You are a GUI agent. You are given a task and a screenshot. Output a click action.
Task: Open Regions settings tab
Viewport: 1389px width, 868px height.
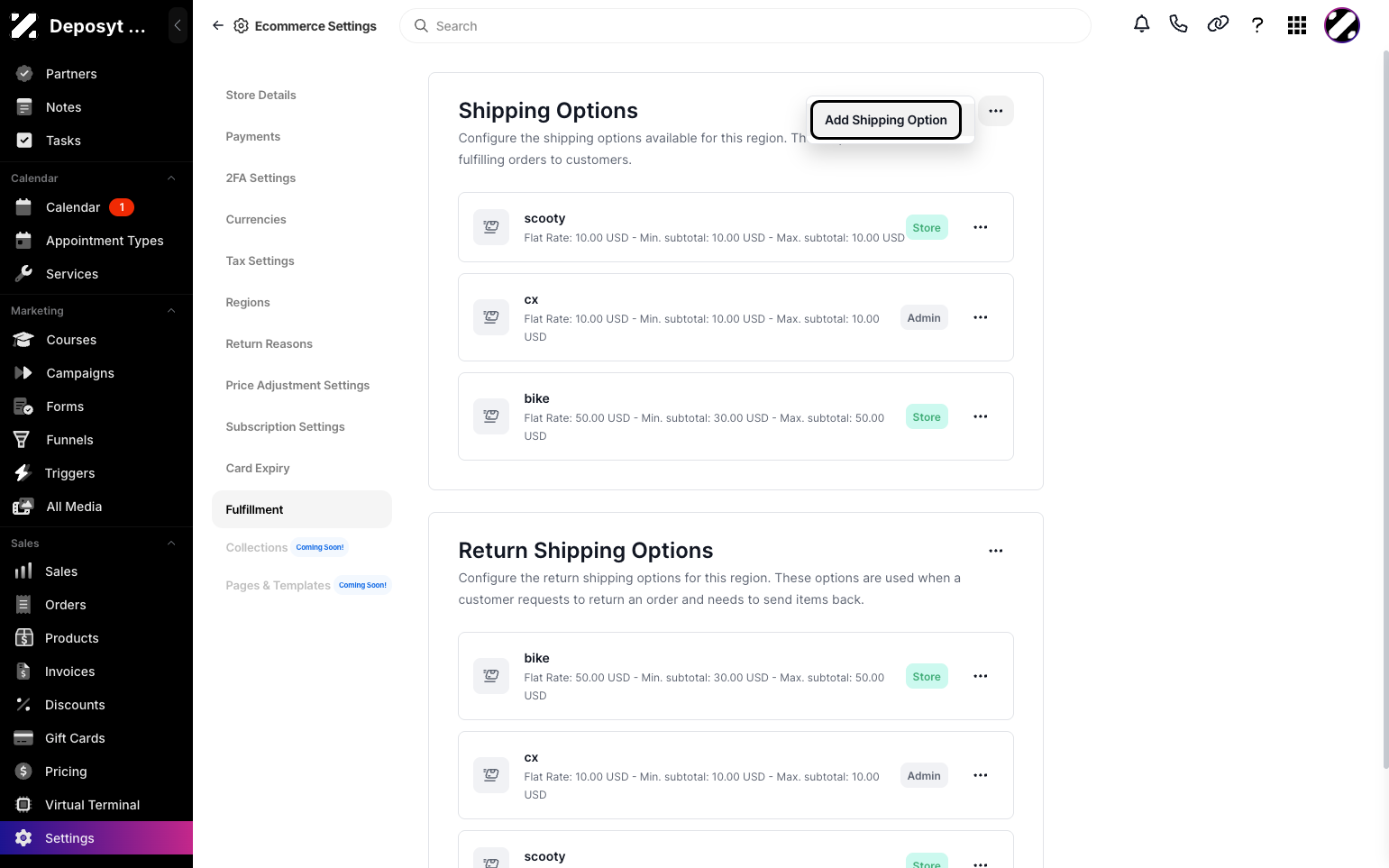point(248,302)
